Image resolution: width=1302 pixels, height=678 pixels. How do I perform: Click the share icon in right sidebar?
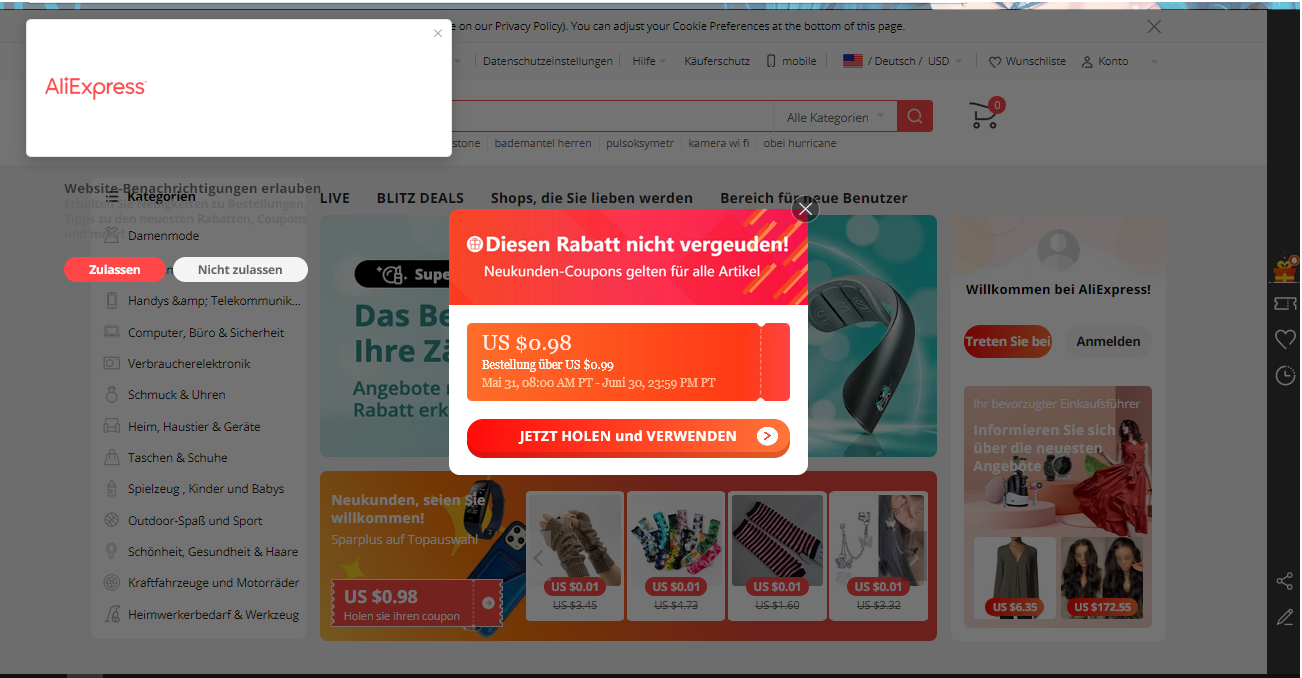pyautogui.click(x=1285, y=581)
